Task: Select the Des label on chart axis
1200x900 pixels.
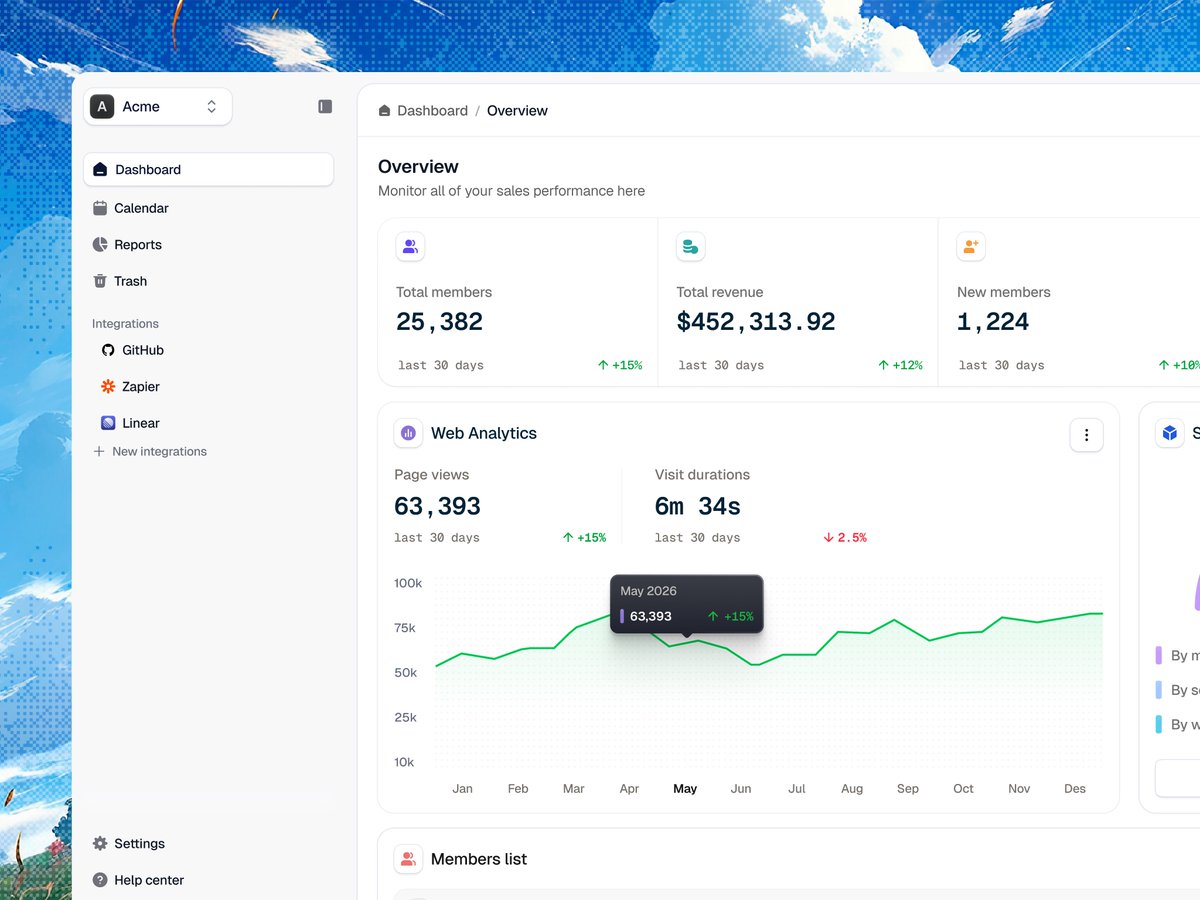Action: coord(1075,789)
